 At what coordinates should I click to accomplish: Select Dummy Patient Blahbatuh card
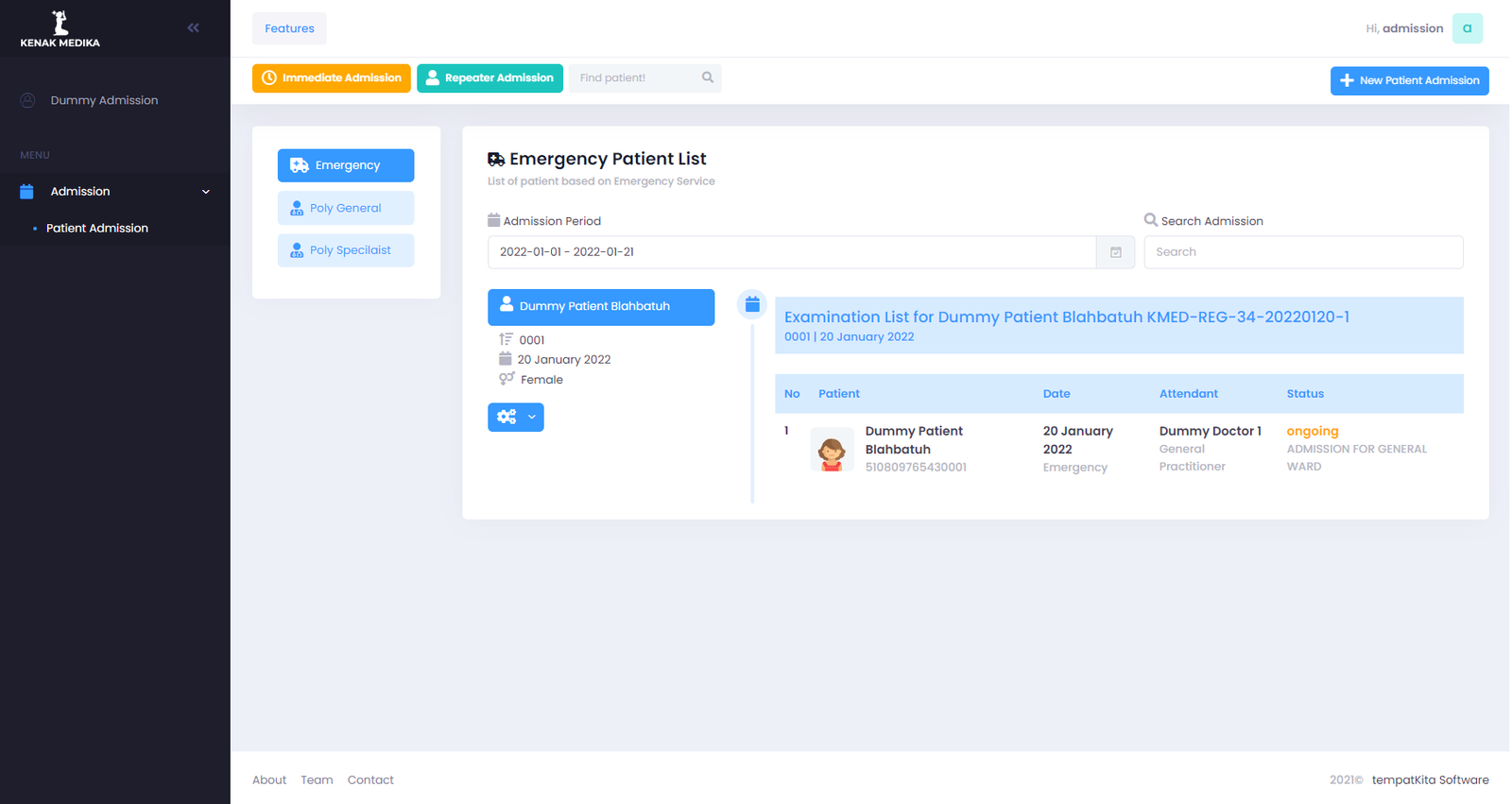pyautogui.click(x=601, y=307)
